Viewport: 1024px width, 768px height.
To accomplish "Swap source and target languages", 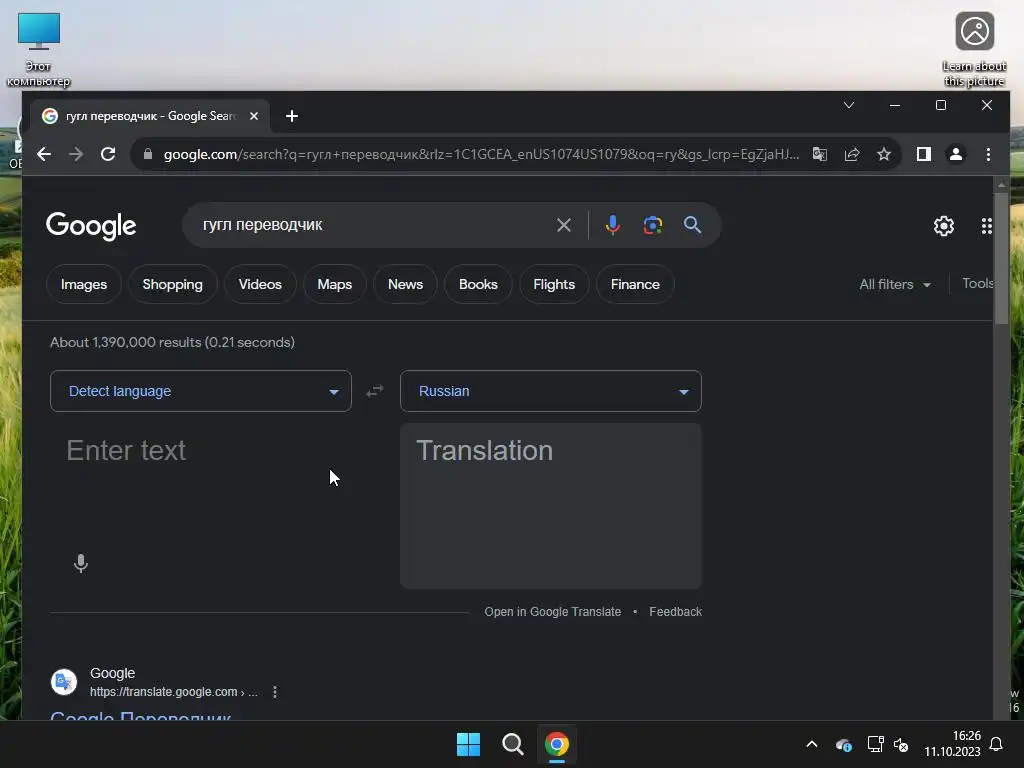I will [x=375, y=391].
